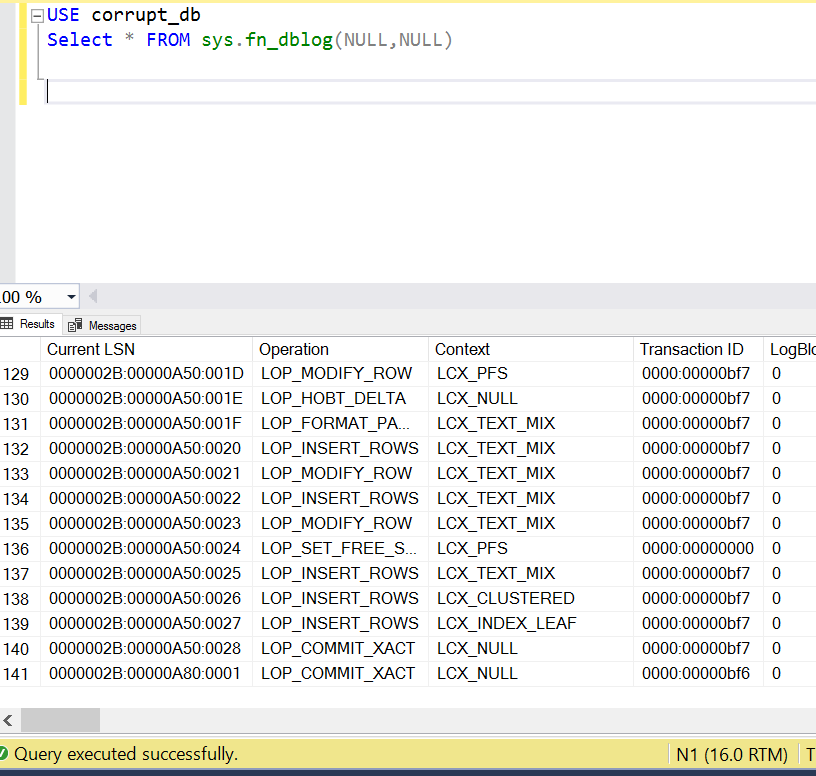
Task: Click the N1 (16.0 RTM) server status entry
Action: coord(732,755)
